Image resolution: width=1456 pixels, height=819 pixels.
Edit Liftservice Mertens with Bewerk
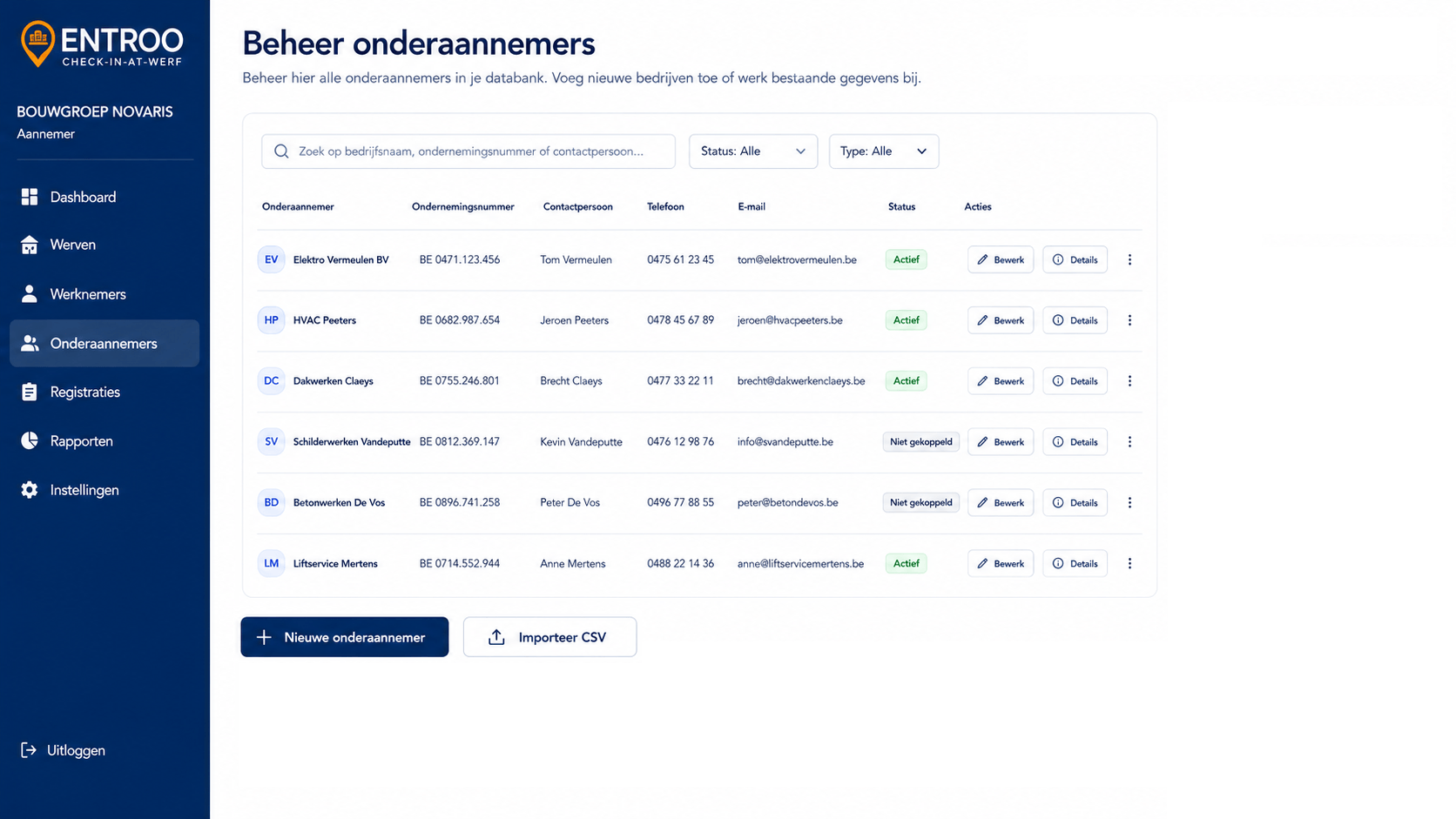[1001, 564]
